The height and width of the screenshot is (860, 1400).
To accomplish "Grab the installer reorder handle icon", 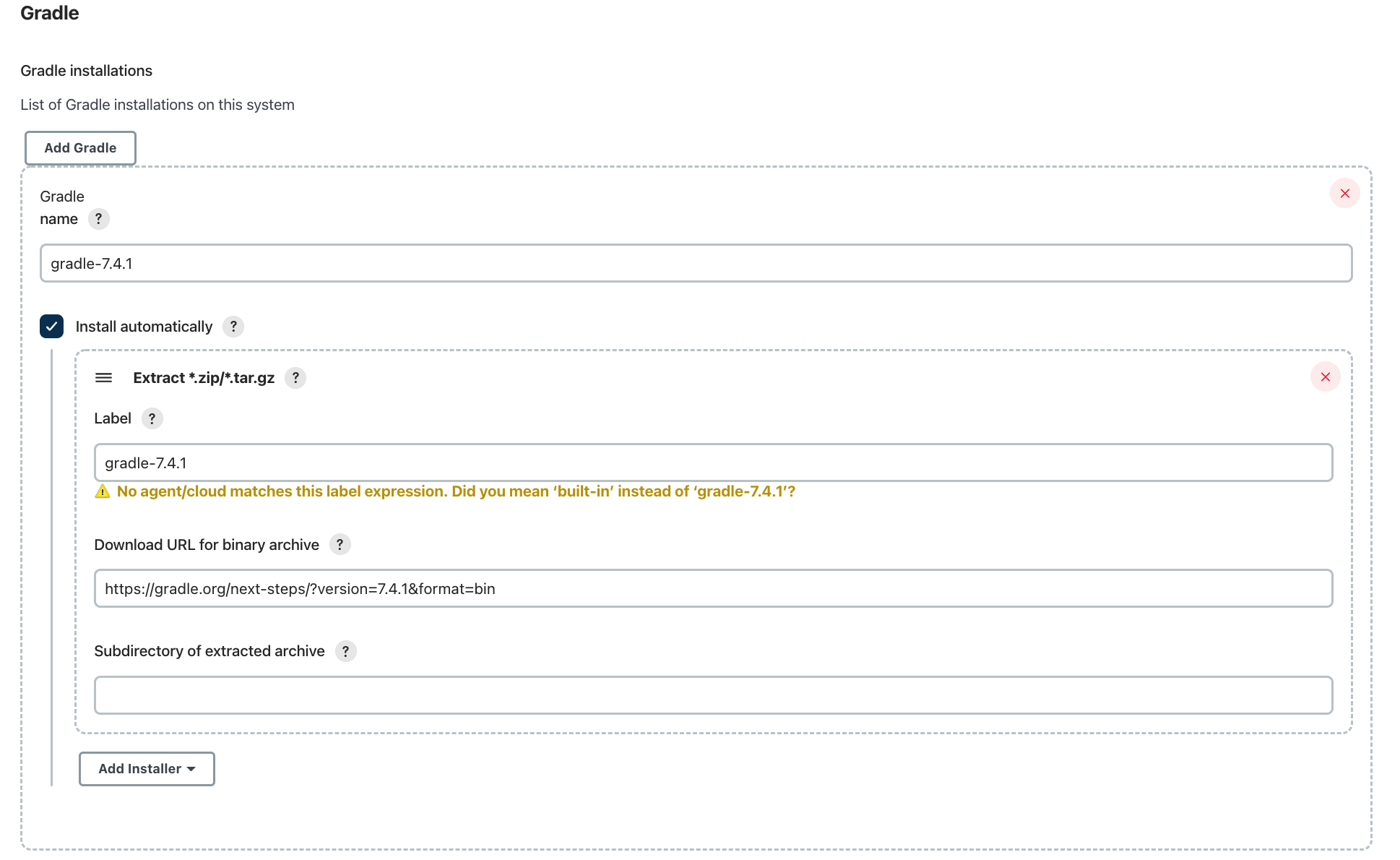I will [103, 378].
